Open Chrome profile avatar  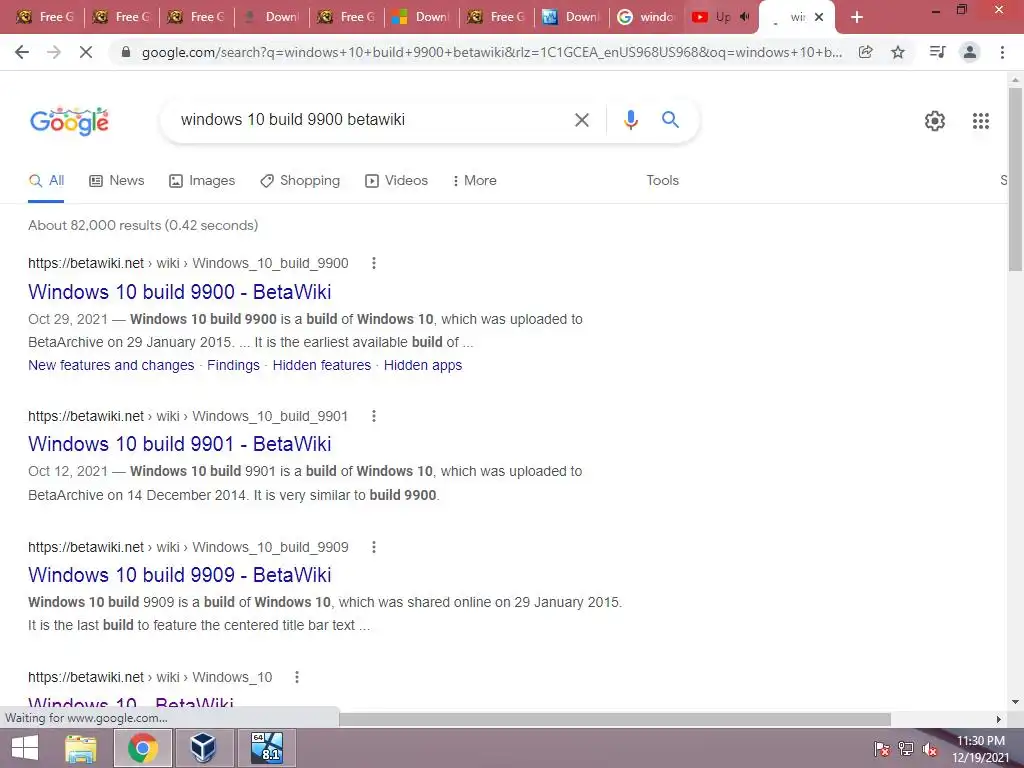(970, 52)
